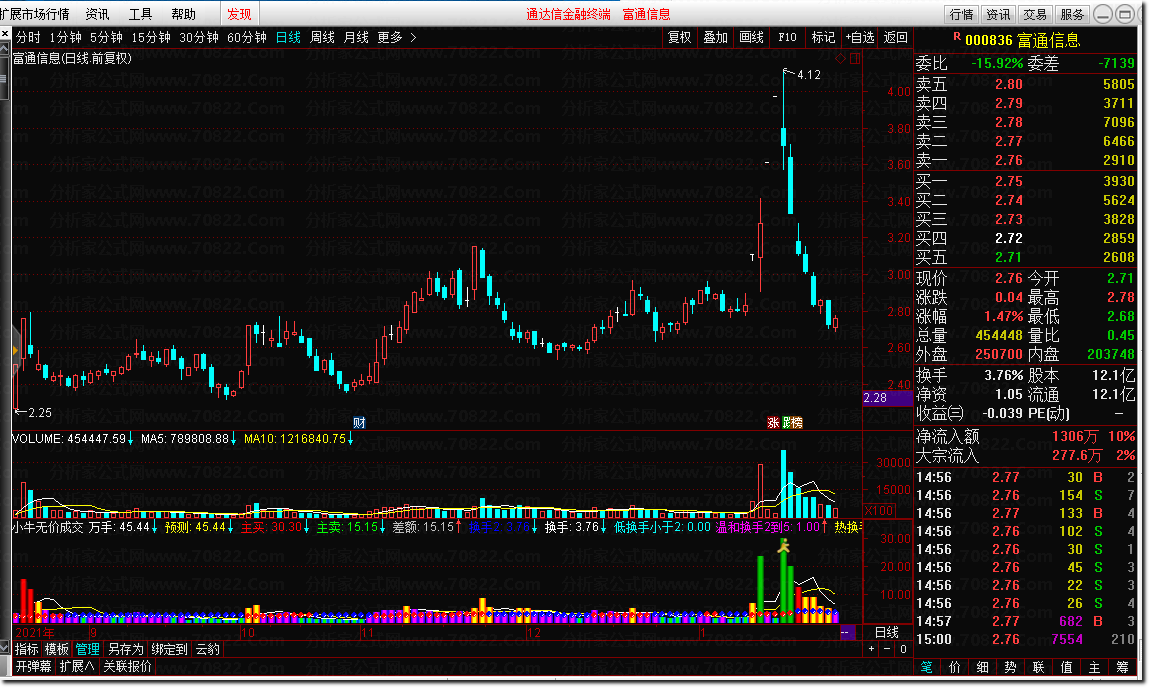Open the 资讯 menu in menu bar

tap(97, 14)
